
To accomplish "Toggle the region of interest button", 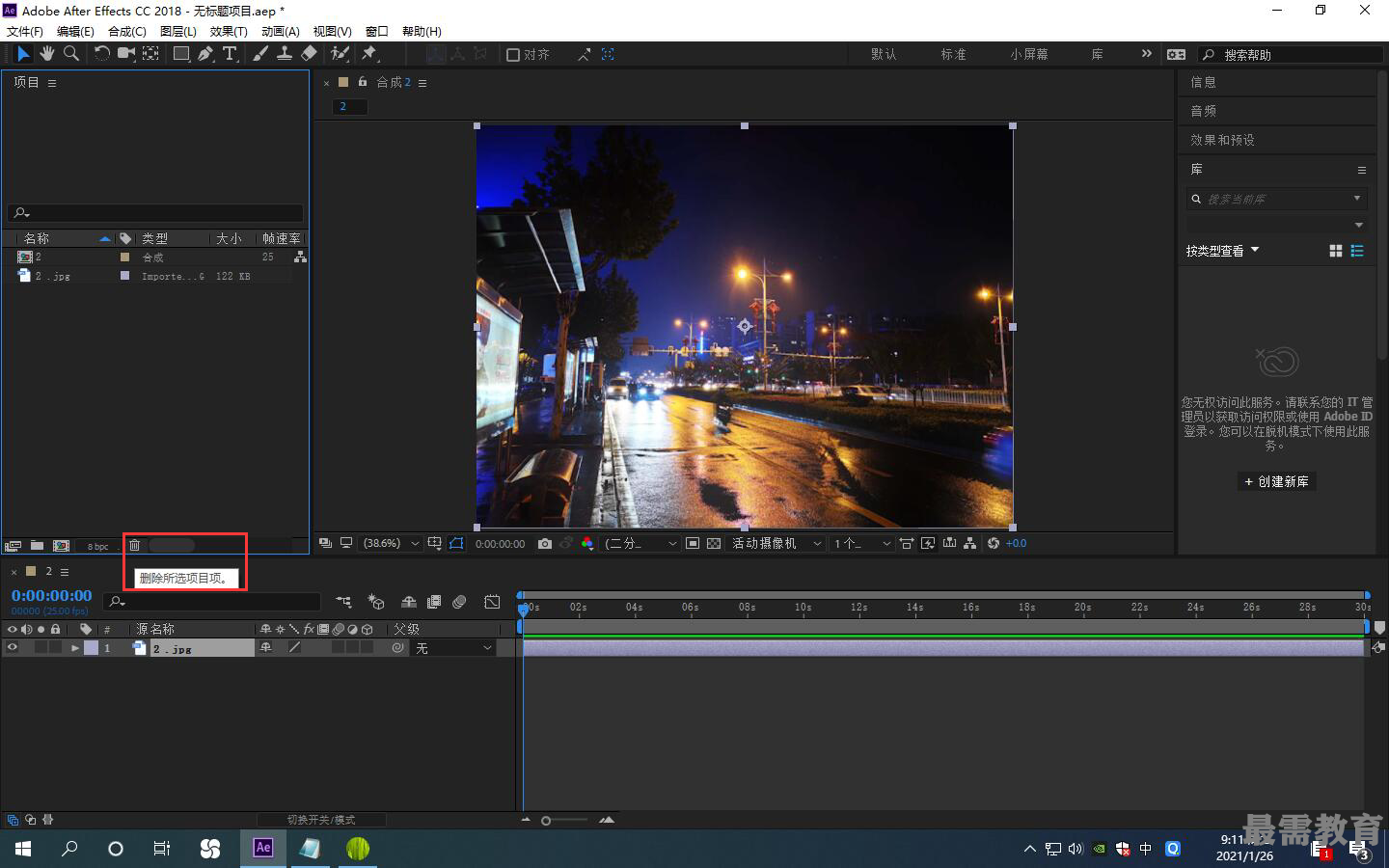I will (x=693, y=544).
